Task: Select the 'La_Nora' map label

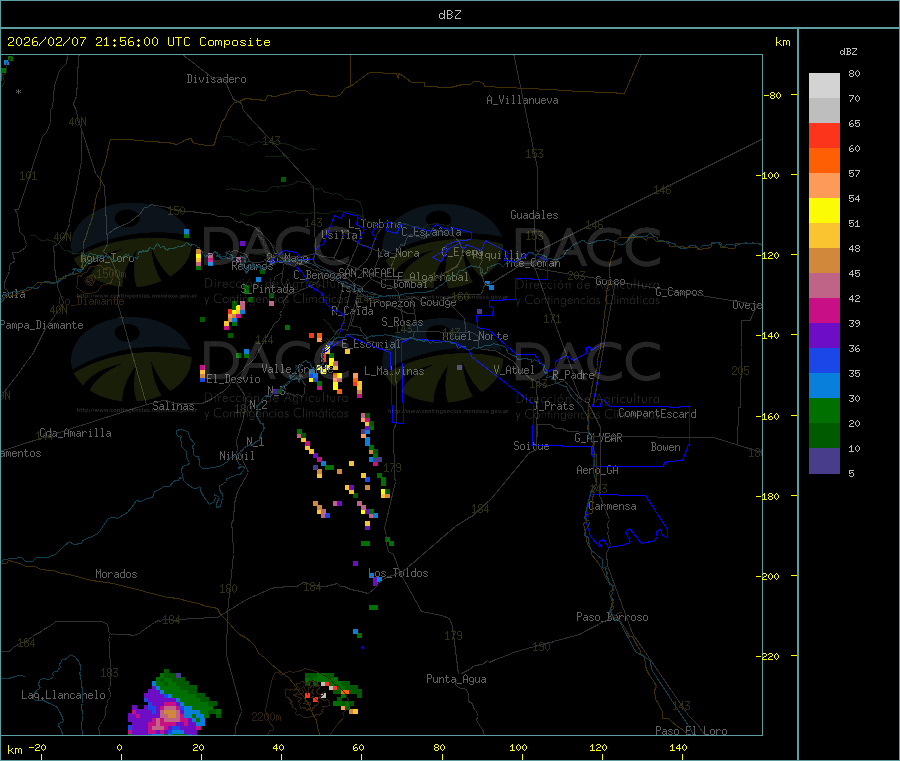Action: [398, 253]
